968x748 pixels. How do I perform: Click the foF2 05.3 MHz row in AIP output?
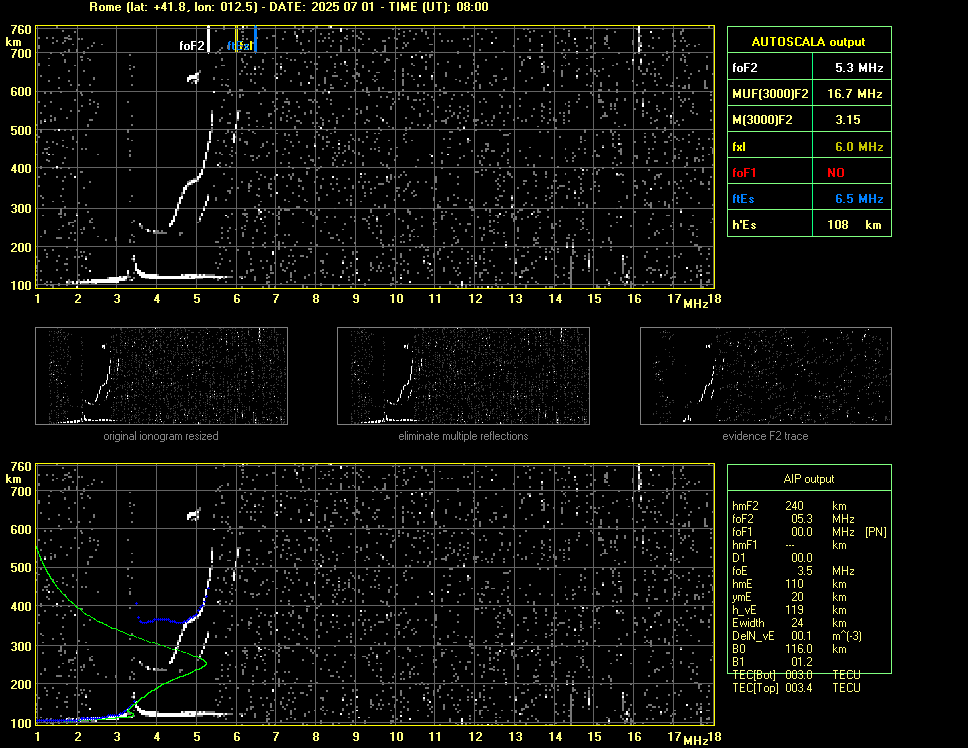793,518
